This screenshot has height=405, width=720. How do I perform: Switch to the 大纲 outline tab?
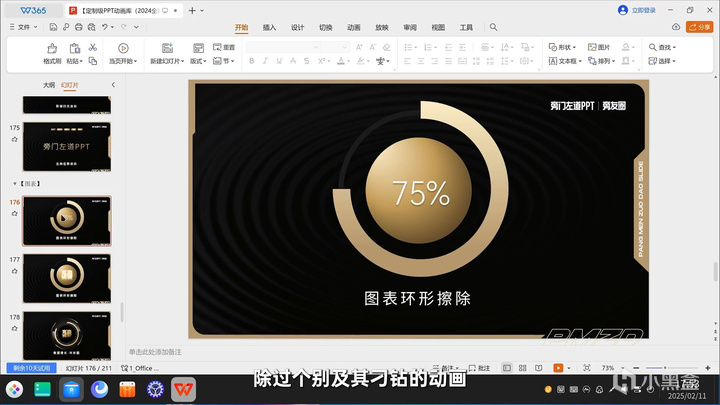(49, 85)
